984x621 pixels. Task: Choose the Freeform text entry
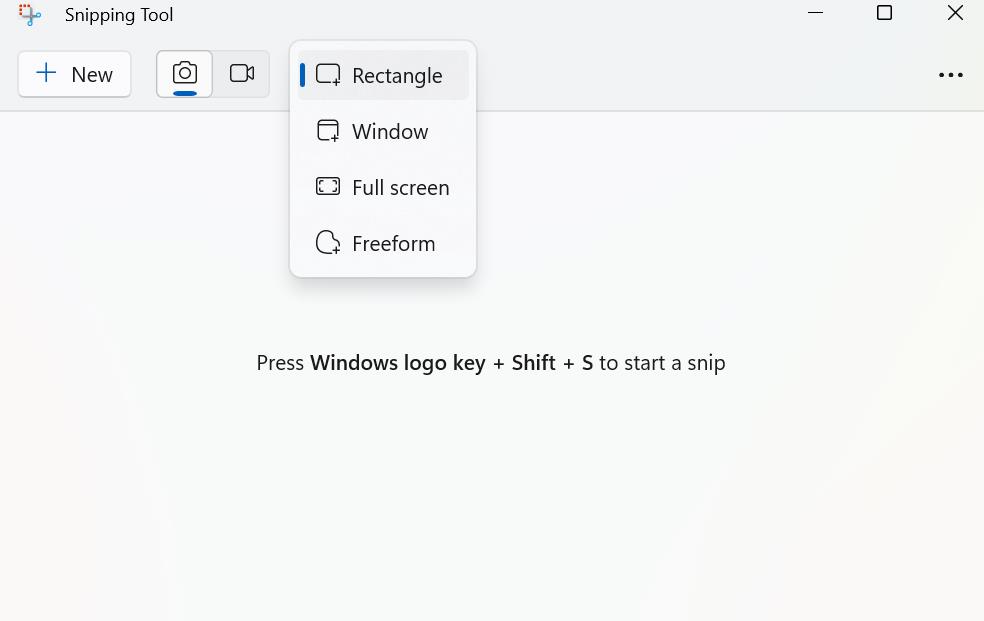point(394,244)
